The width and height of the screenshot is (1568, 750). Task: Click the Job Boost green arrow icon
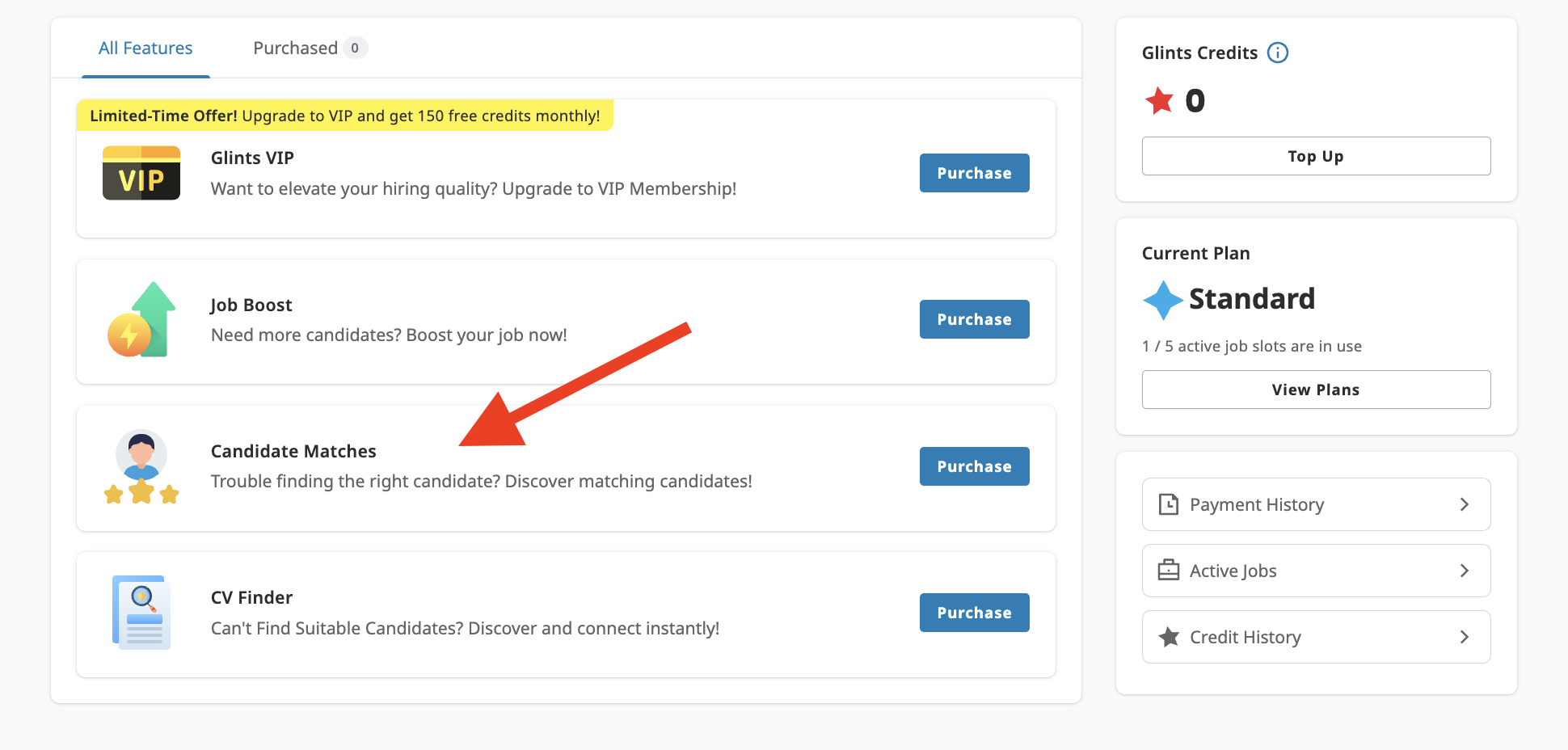141,321
